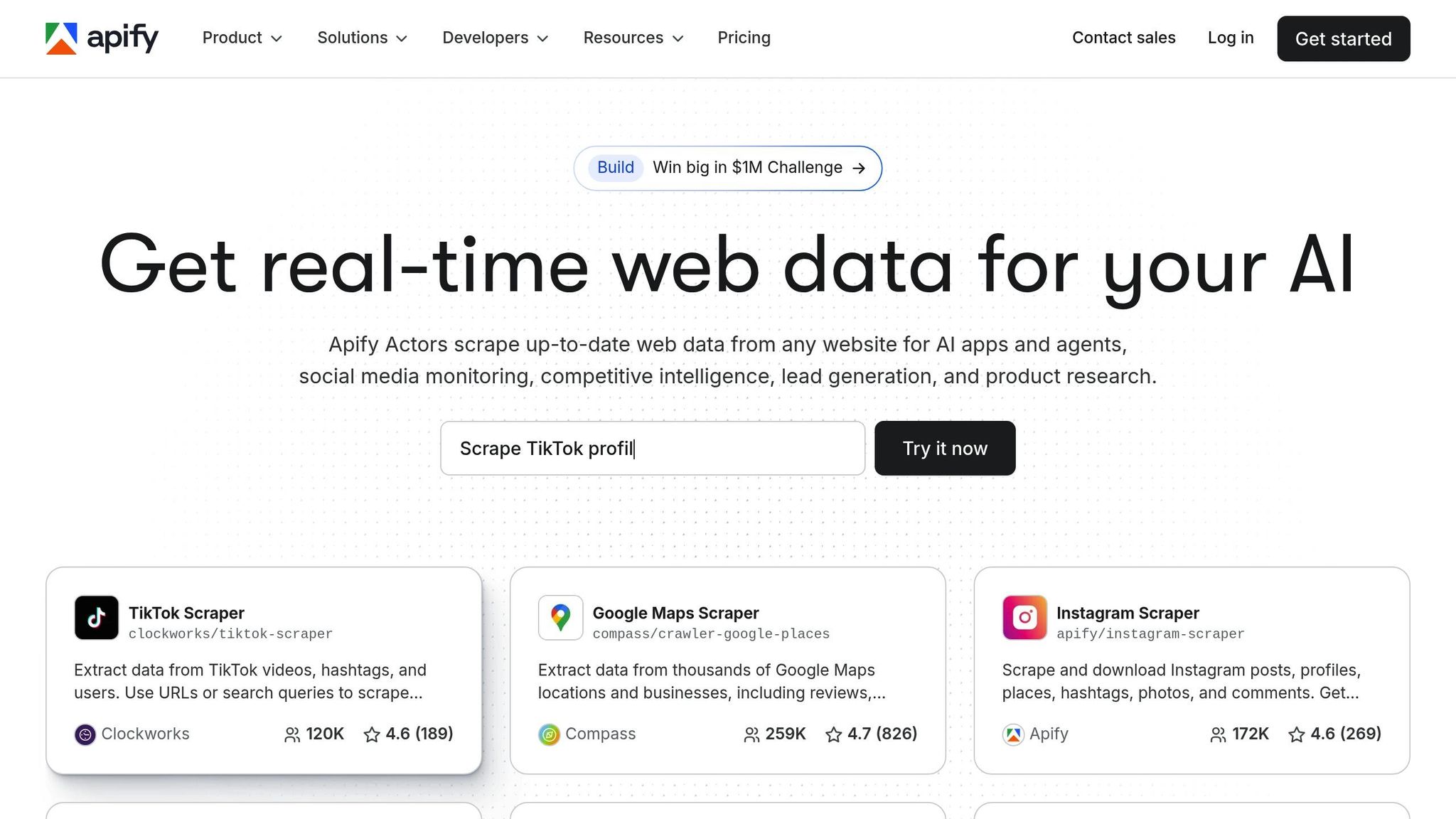Open the Solutions dropdown menu
The image size is (1456, 819).
tap(362, 38)
